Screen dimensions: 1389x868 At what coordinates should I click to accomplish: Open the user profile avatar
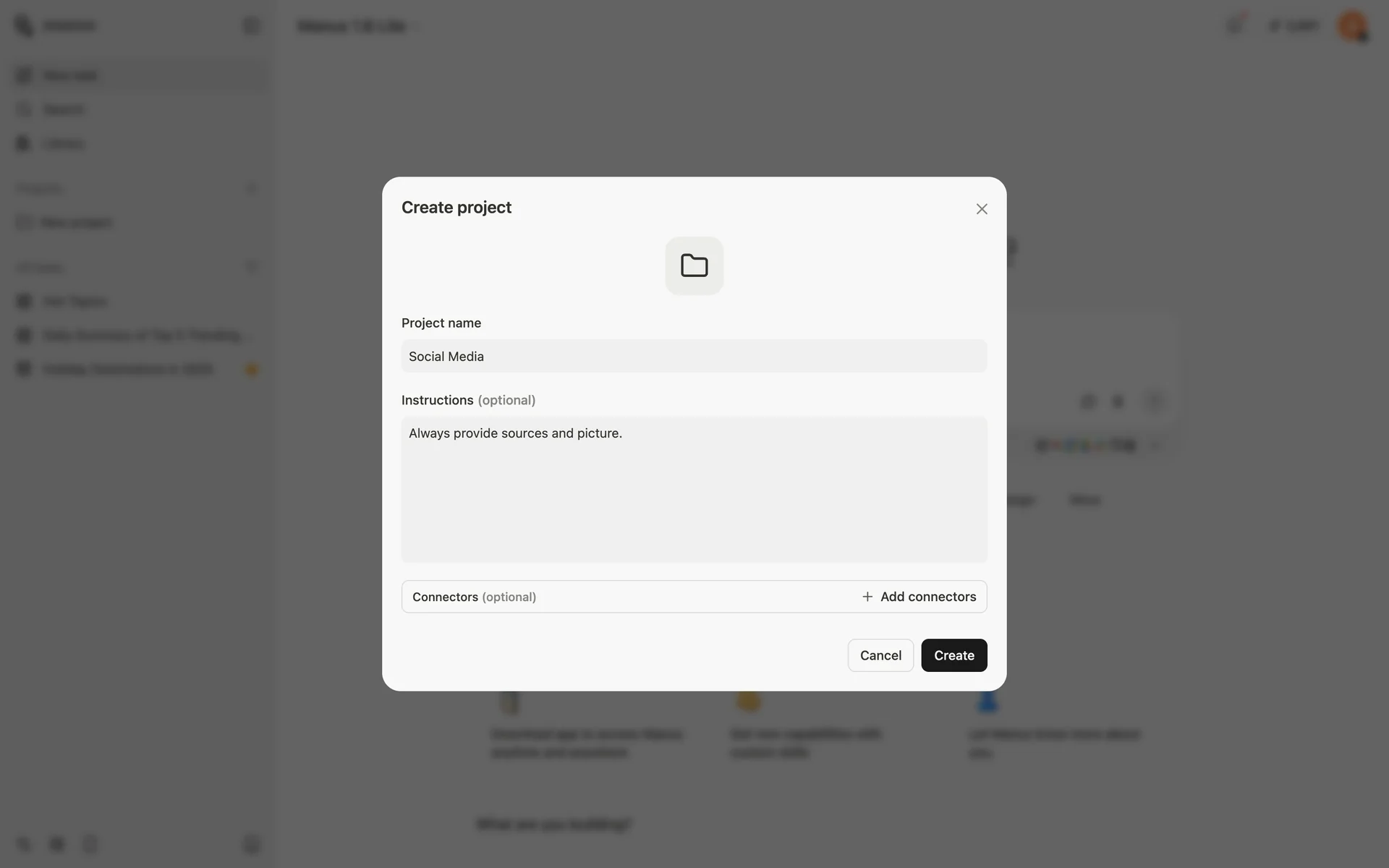pyautogui.click(x=1351, y=26)
